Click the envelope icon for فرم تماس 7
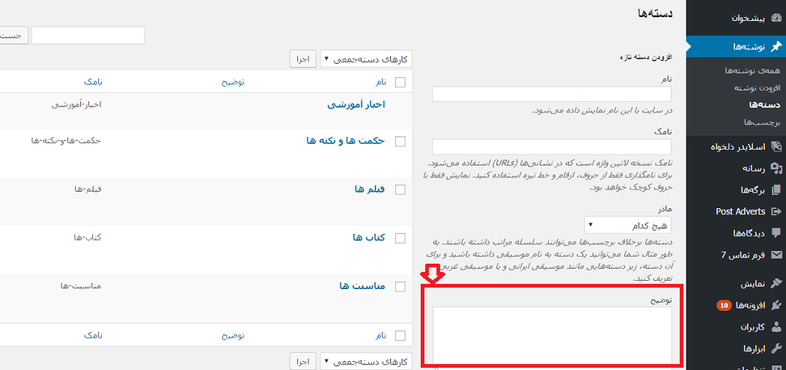The image size is (786, 370). 776,255
